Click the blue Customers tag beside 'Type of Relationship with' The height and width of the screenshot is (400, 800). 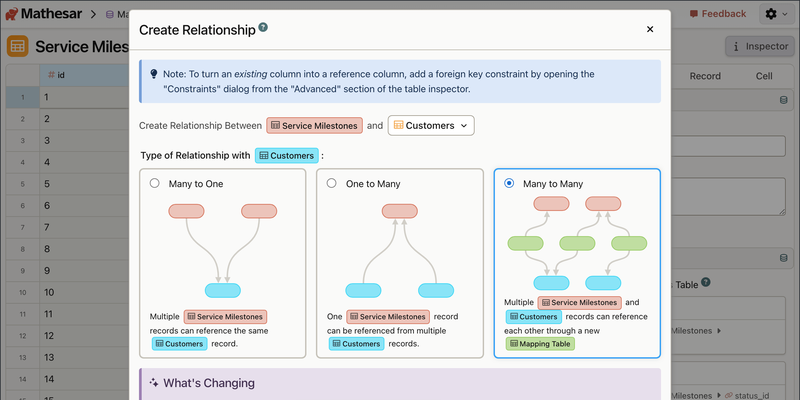(287, 156)
